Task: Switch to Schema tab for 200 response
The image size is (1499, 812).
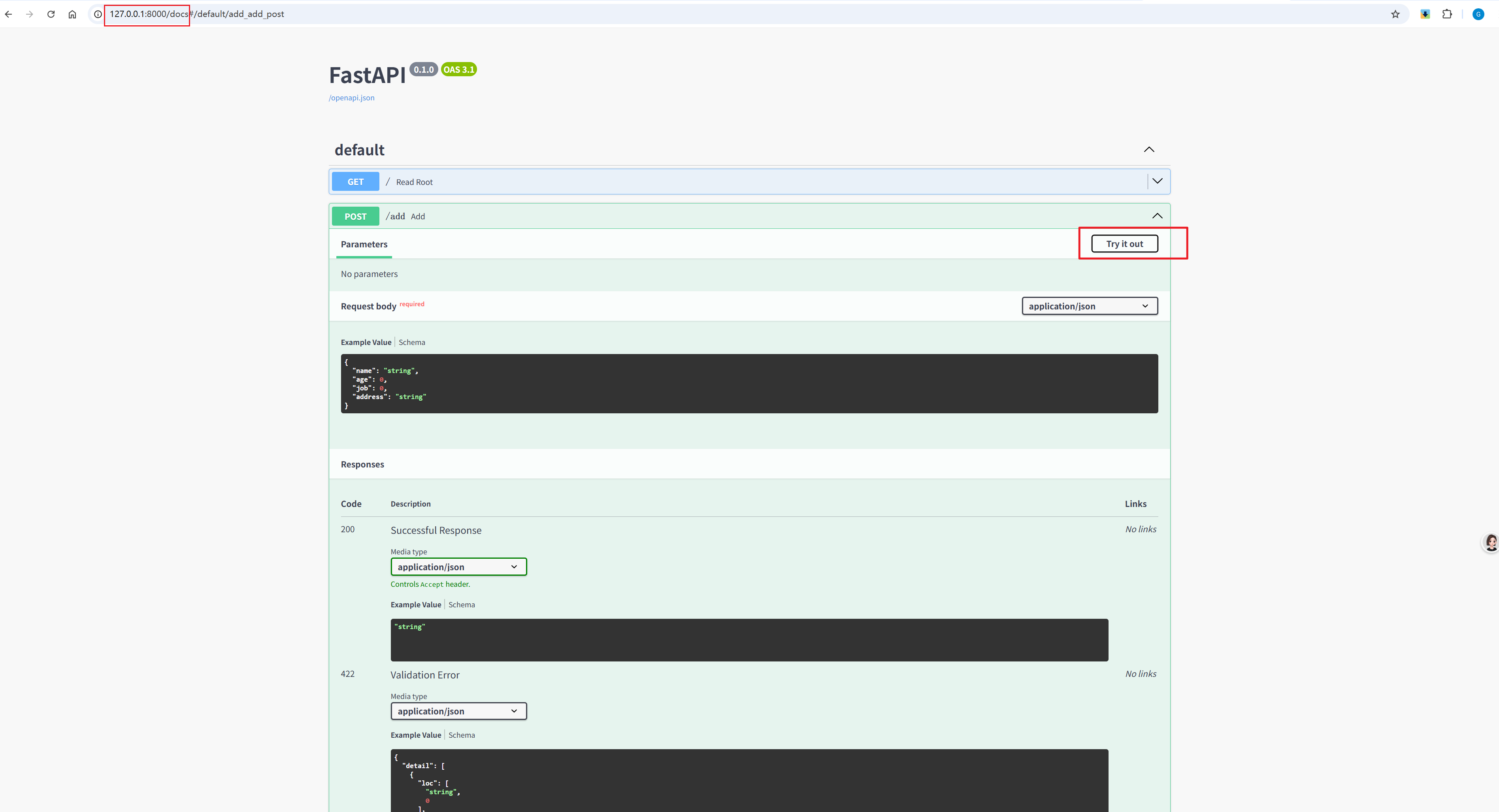Action: [x=462, y=604]
